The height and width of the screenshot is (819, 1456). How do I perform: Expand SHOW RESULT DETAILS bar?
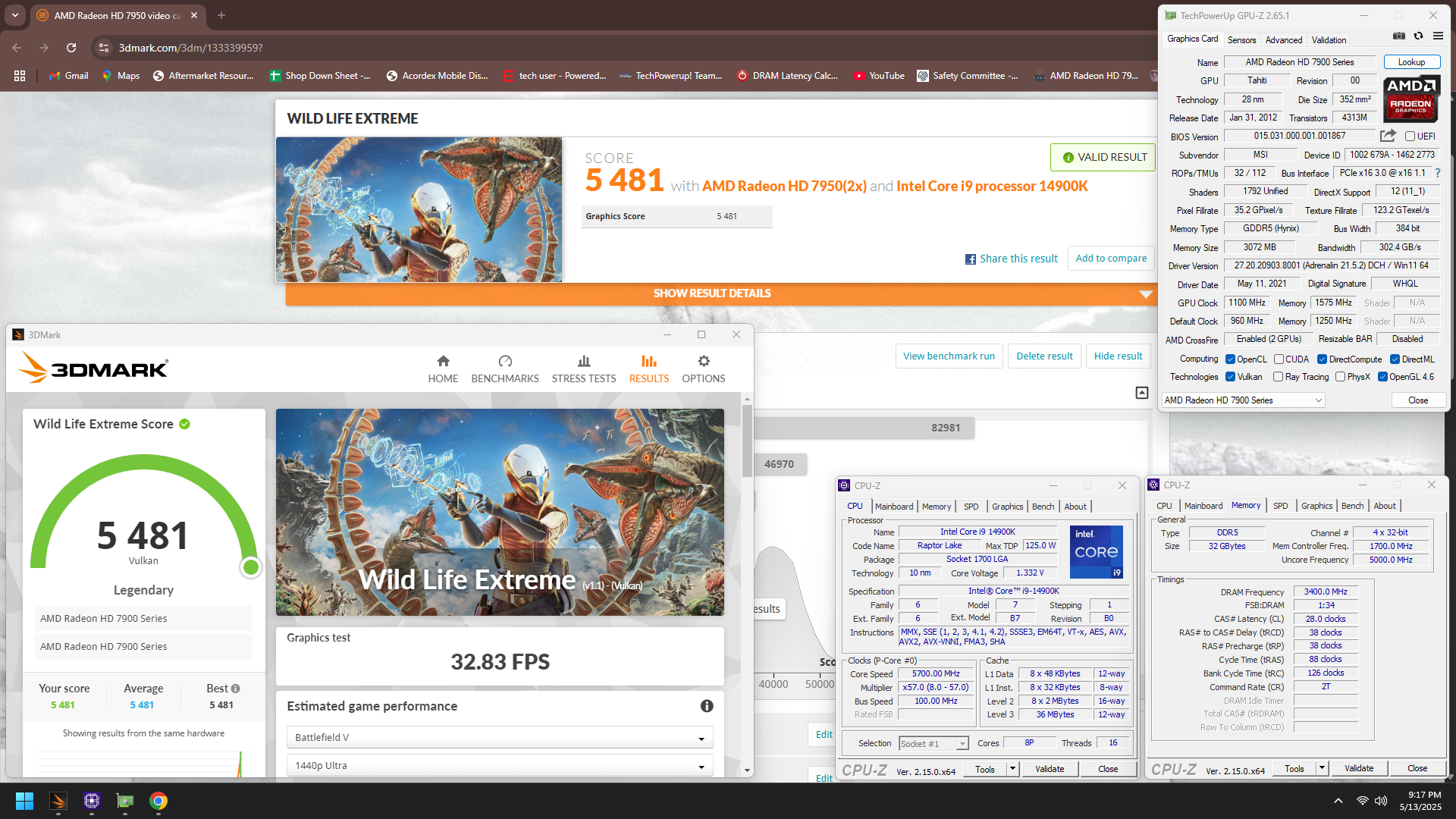[x=720, y=293]
